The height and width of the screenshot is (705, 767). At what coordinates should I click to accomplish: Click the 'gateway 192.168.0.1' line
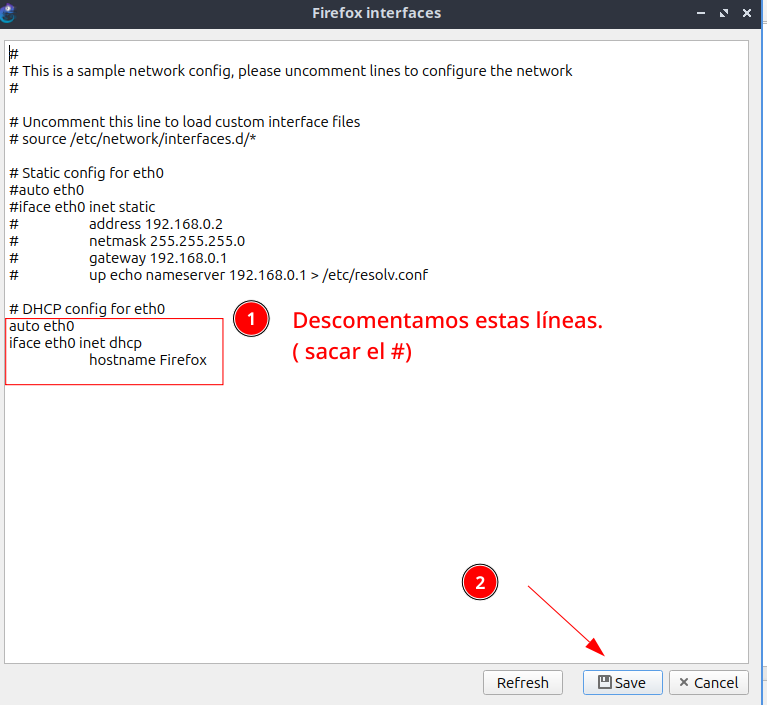pos(157,258)
